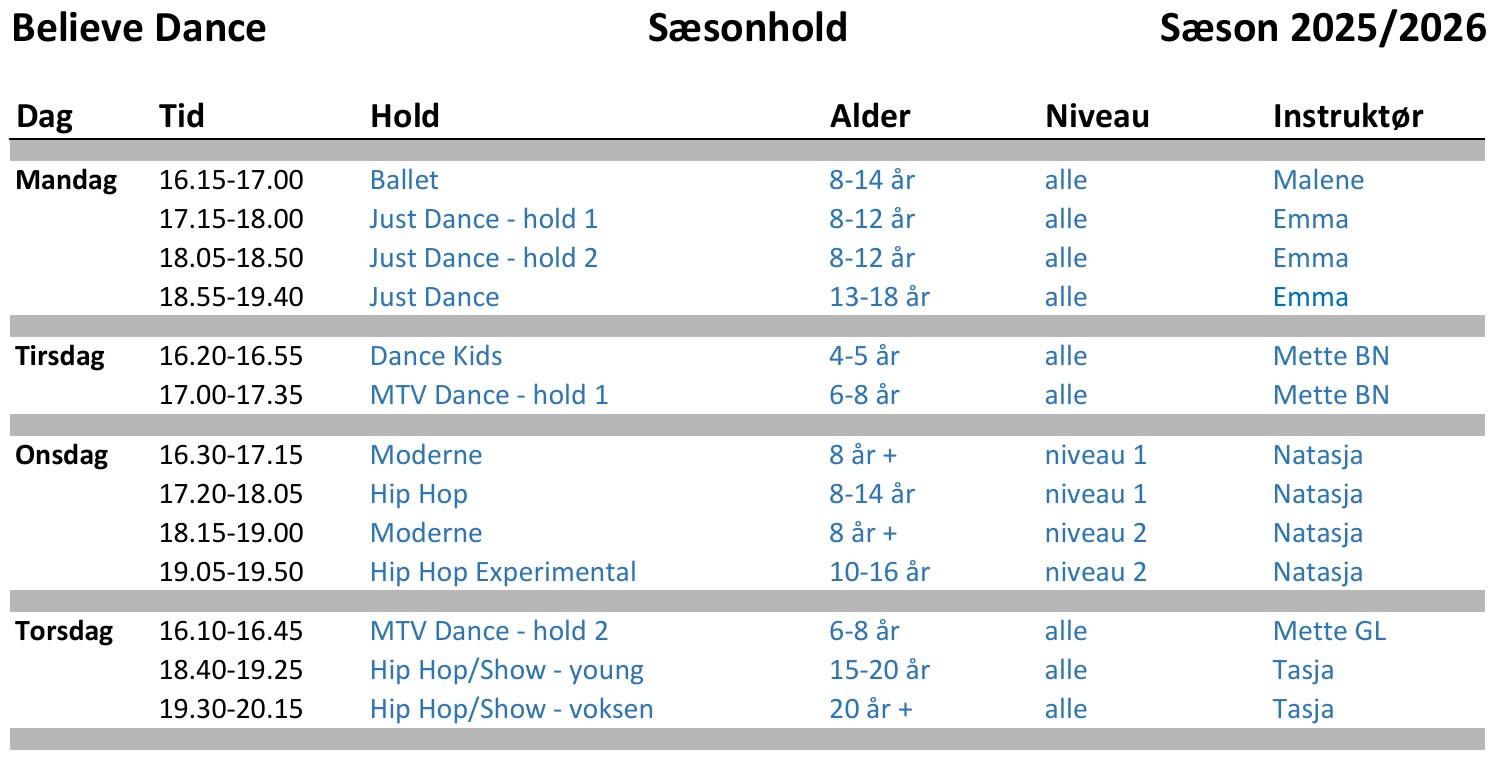Click the Dance Kids class link

point(435,356)
